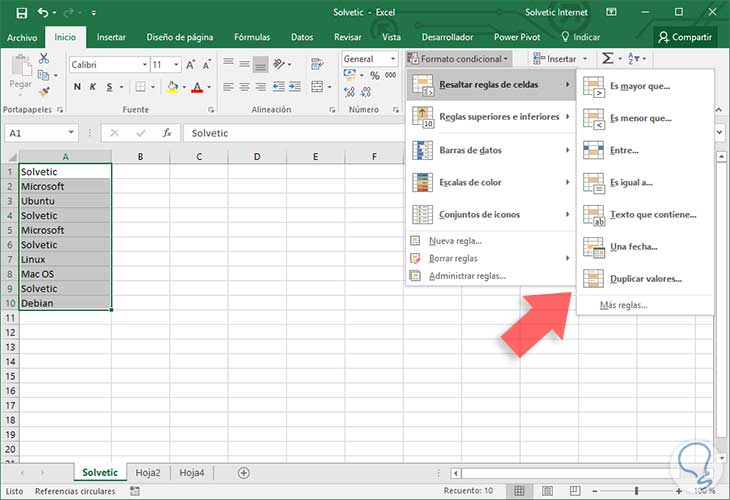Click the percent style icon
Viewport: 730px width, 500px height.
click(x=375, y=75)
